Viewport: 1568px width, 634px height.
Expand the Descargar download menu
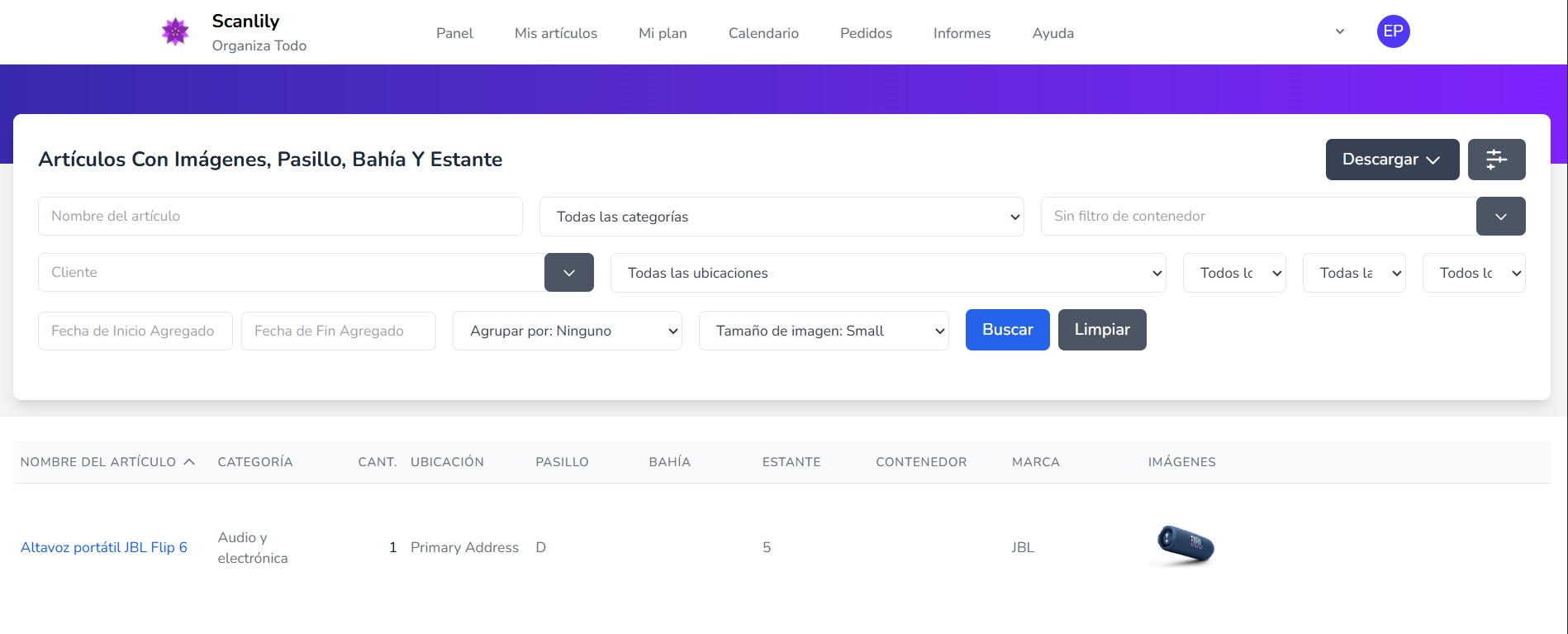coord(1391,160)
